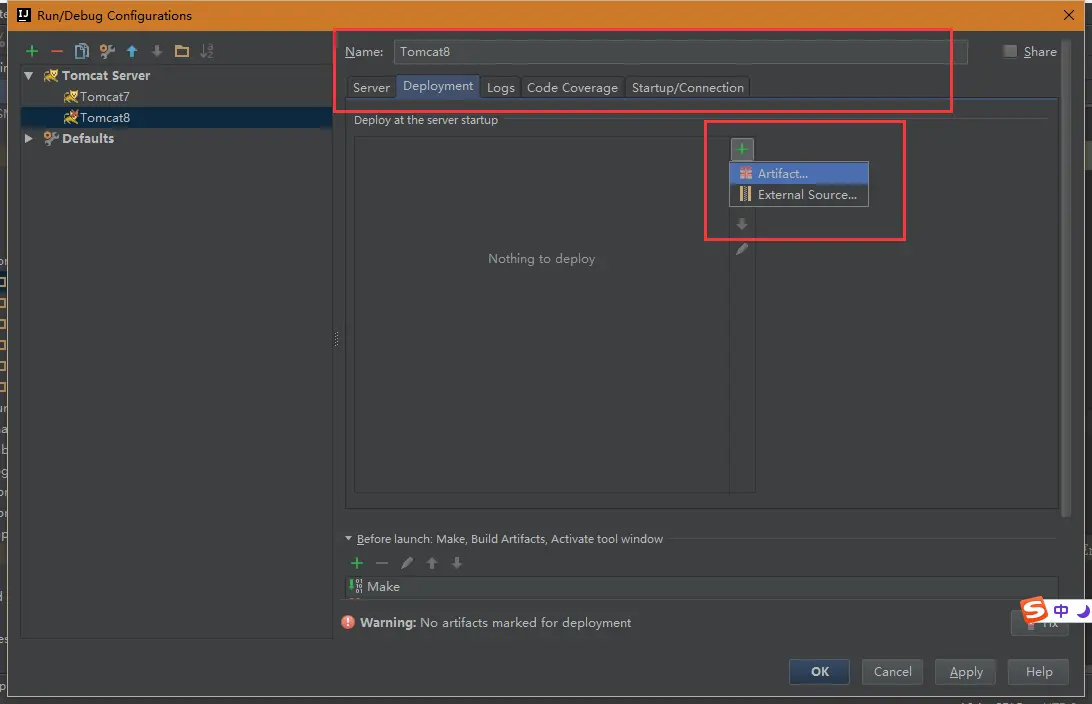Open the Code Coverage tab
The width and height of the screenshot is (1092, 704).
click(572, 87)
